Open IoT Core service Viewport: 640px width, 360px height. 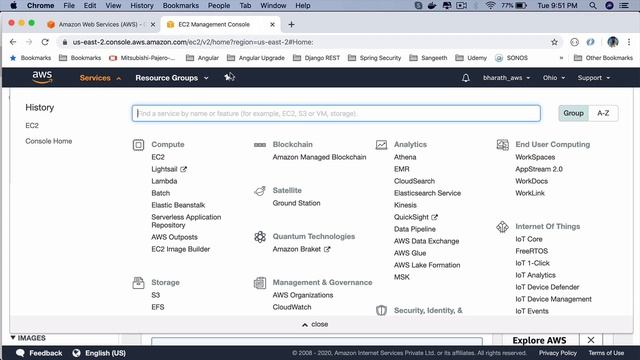click(x=529, y=239)
